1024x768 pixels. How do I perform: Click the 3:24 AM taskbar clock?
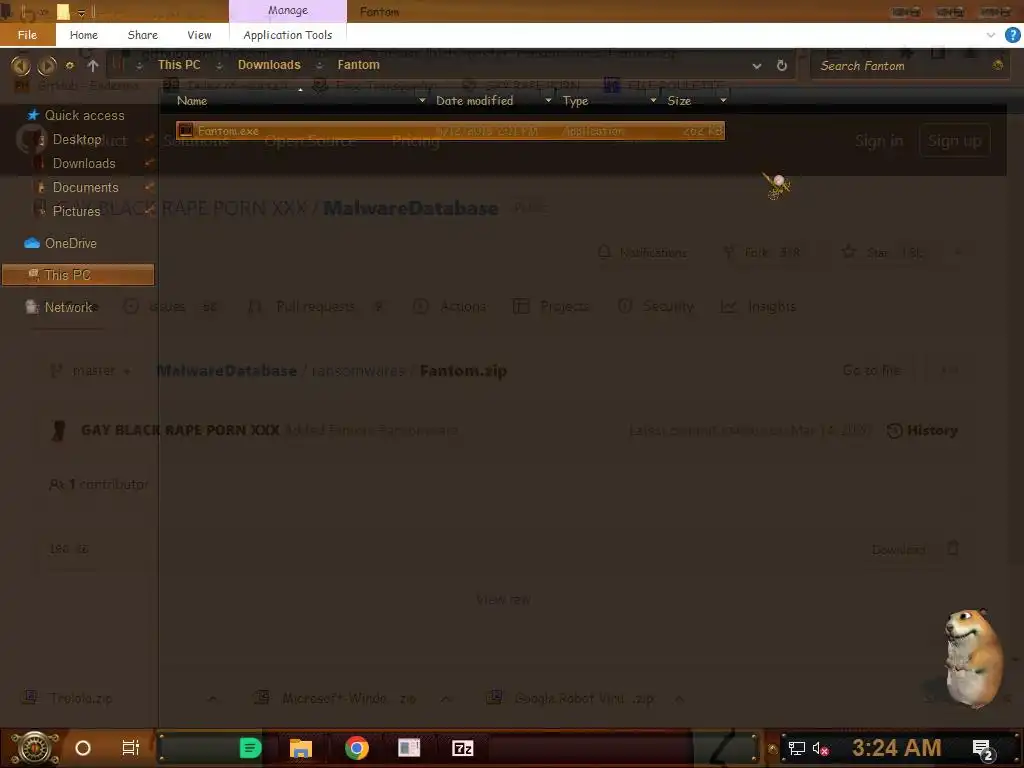pyautogui.click(x=896, y=748)
